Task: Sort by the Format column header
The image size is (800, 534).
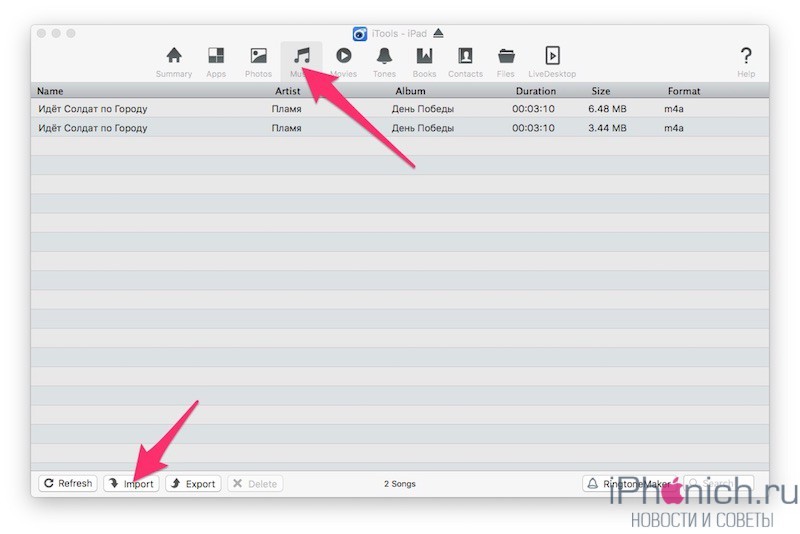Action: coord(684,91)
